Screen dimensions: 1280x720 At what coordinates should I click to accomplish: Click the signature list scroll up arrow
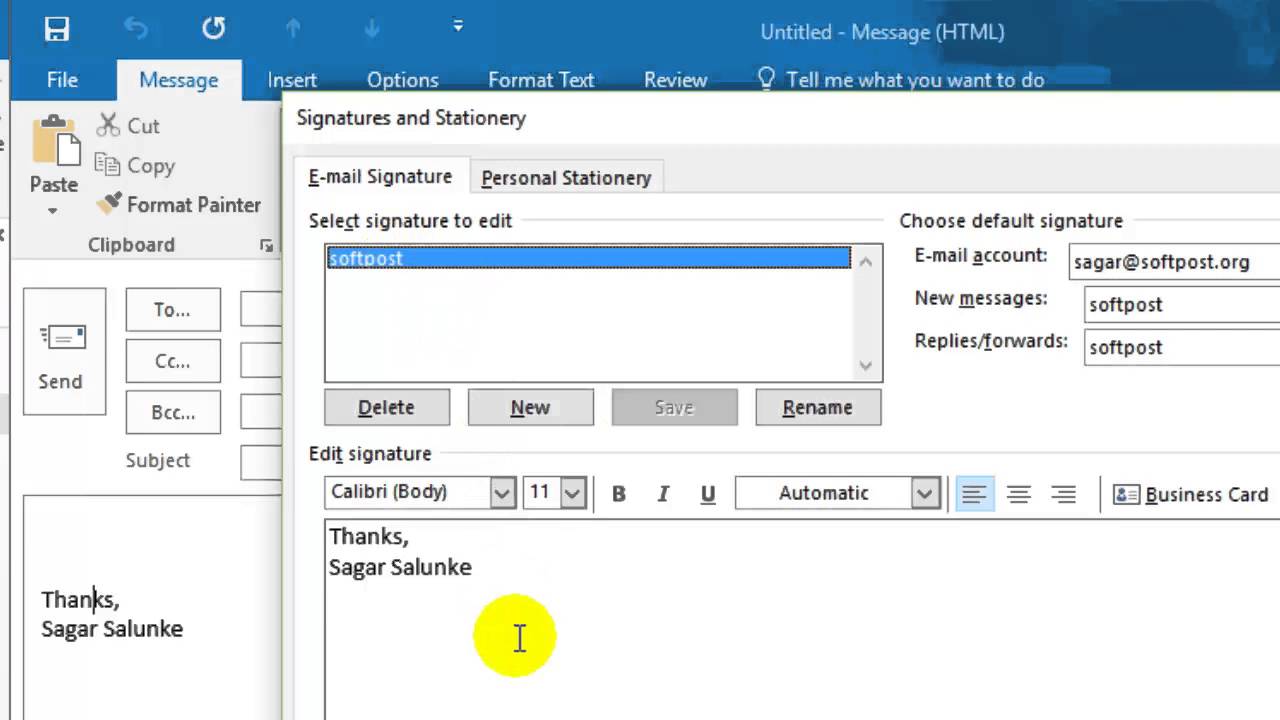click(866, 261)
